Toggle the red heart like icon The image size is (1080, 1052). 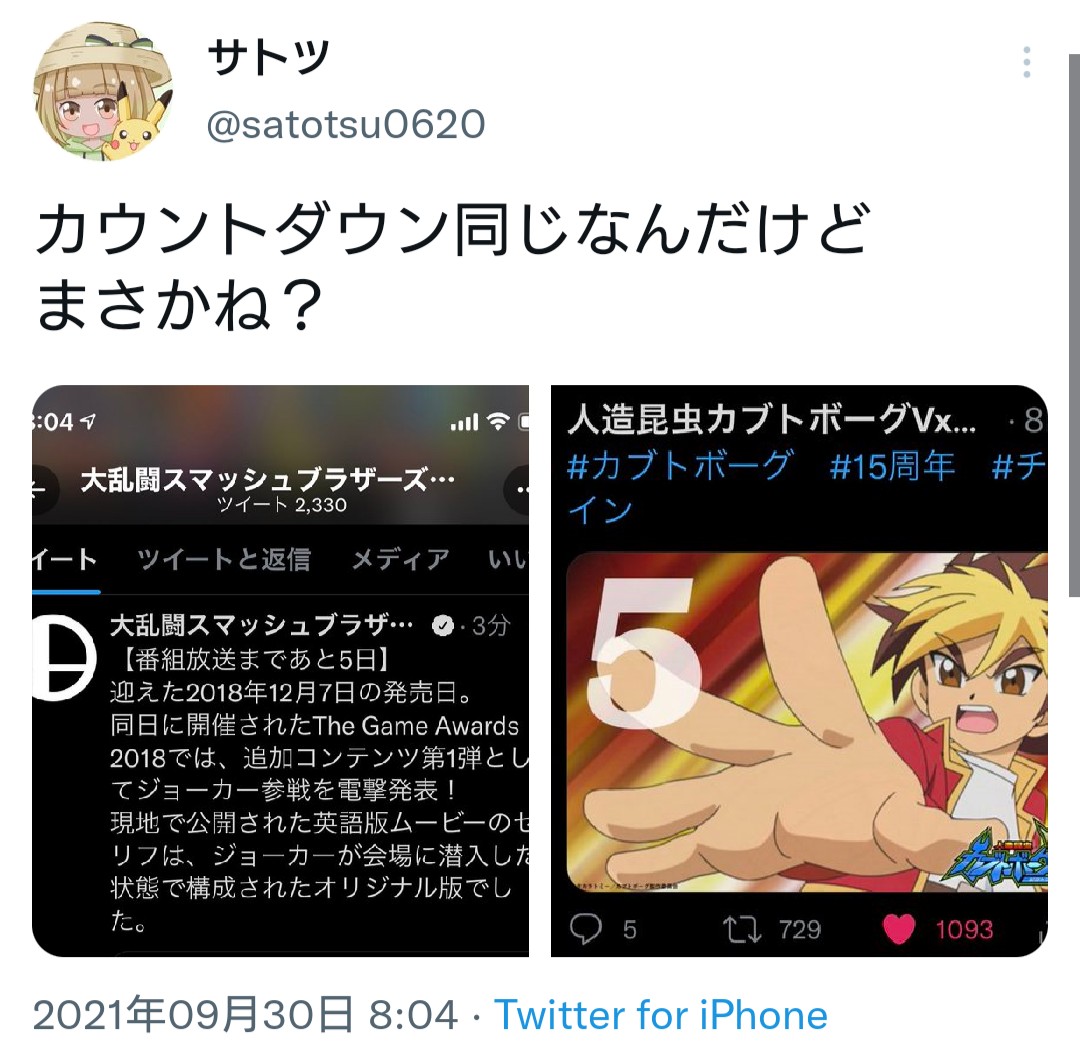(x=899, y=929)
